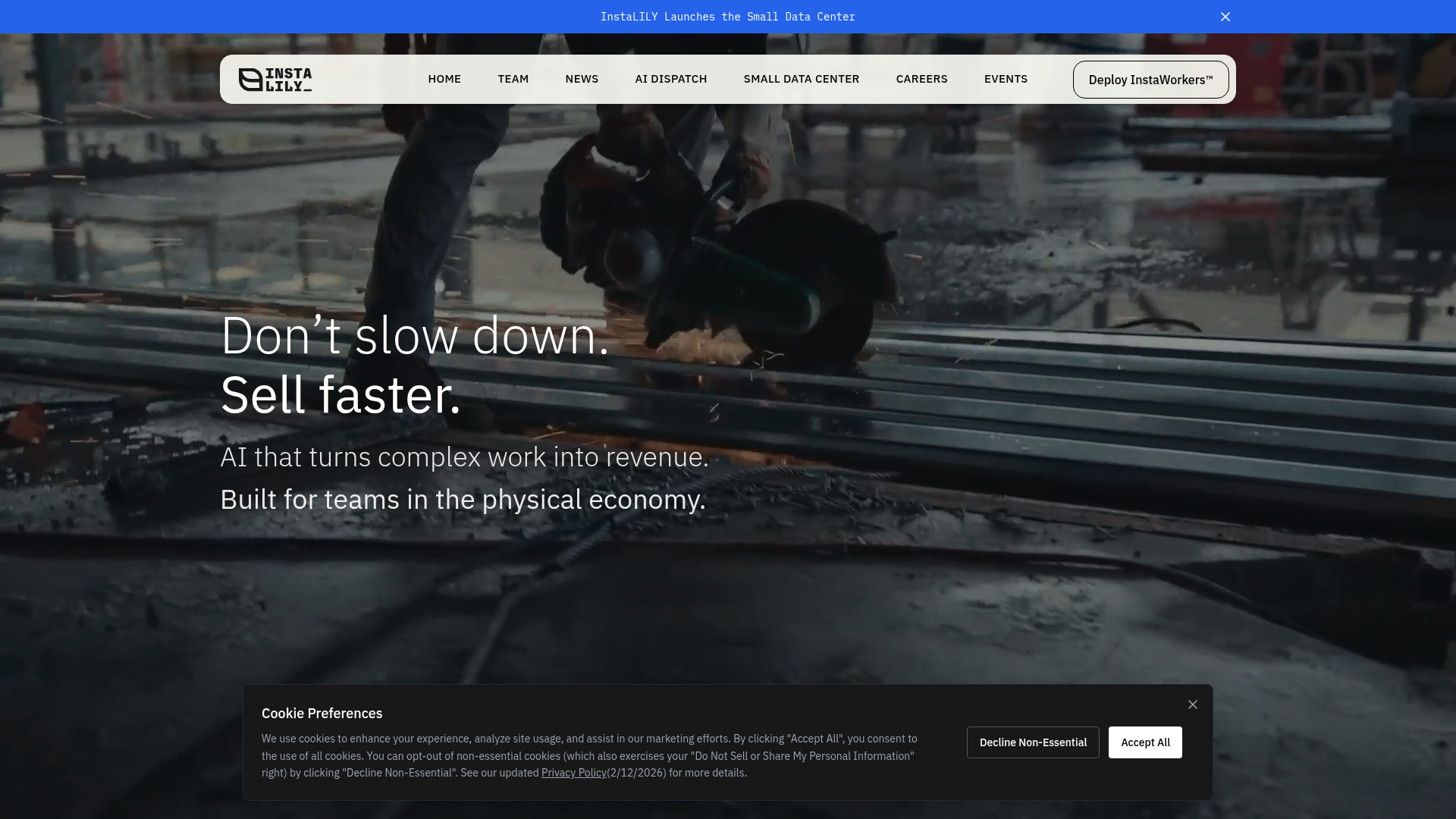Viewport: 1456px width, 819px height.
Task: Click the Cookie Preferences title
Action: coord(322,714)
